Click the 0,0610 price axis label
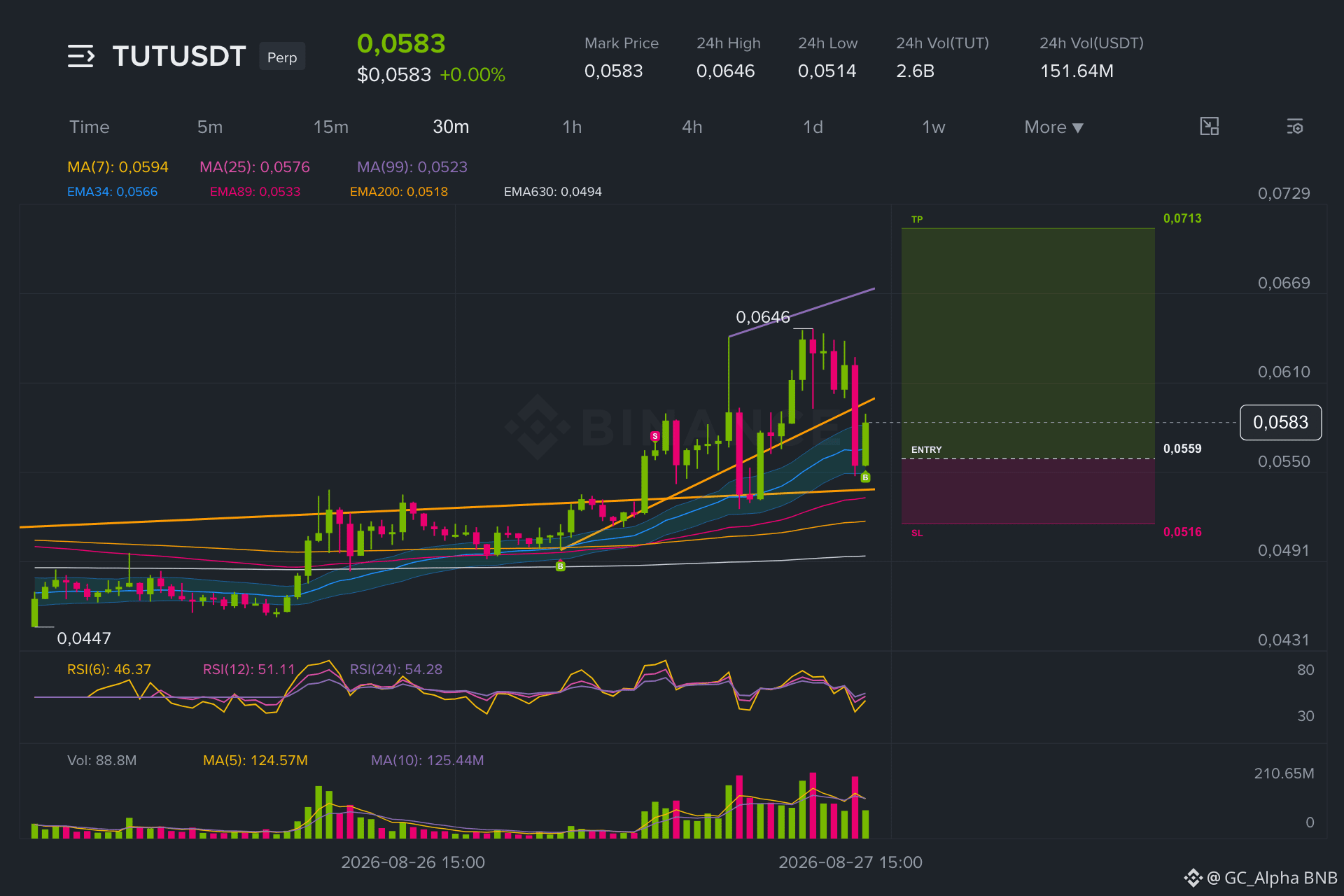 click(1284, 372)
